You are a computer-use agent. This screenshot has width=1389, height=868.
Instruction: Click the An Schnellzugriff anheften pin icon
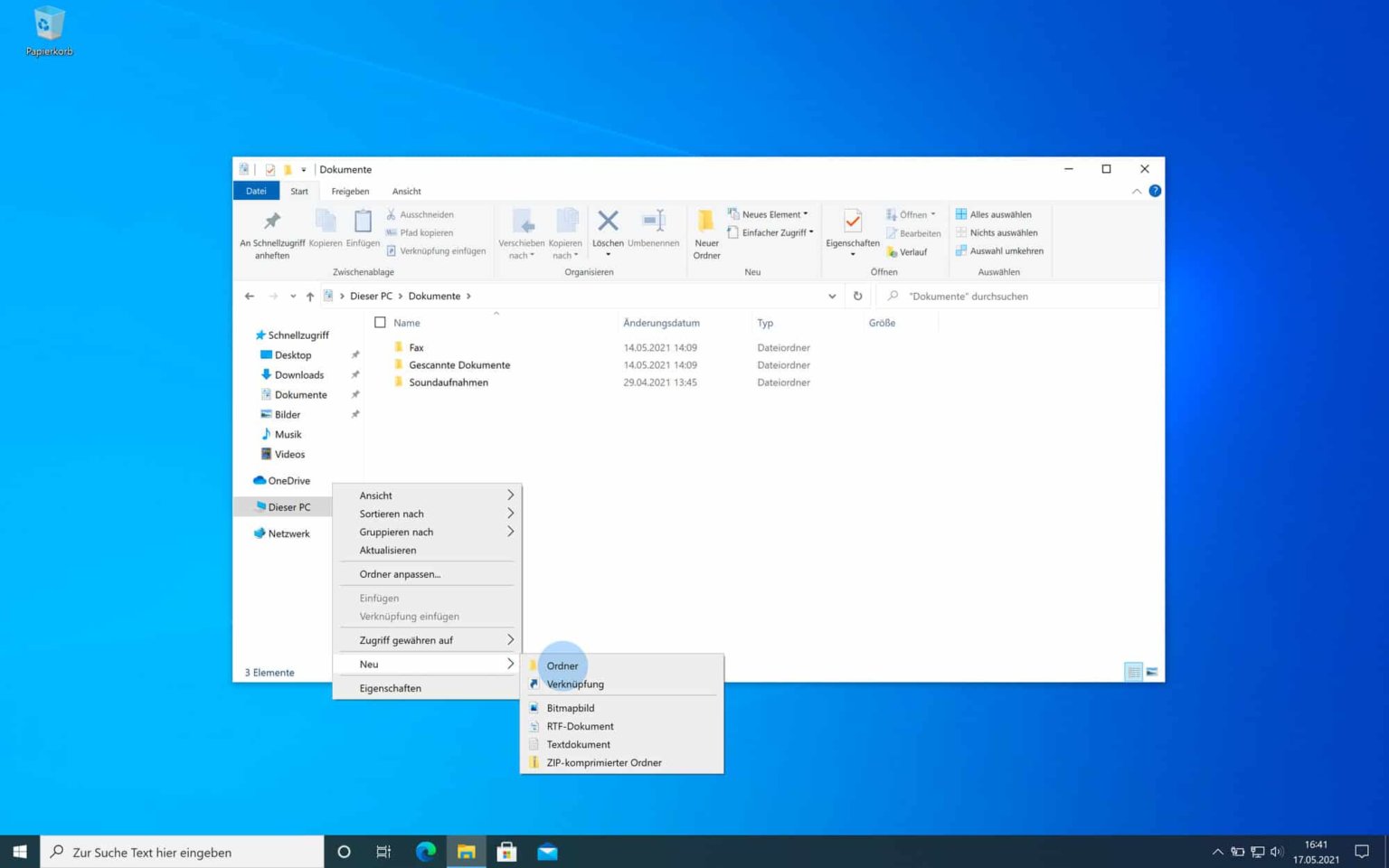271,222
